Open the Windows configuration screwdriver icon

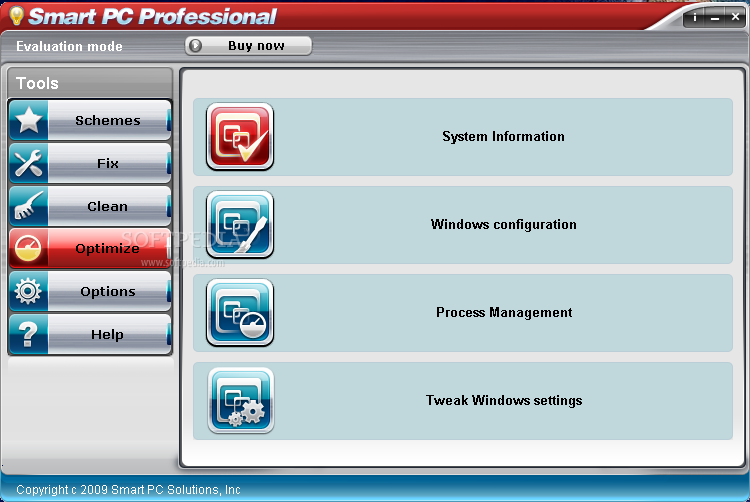240,225
